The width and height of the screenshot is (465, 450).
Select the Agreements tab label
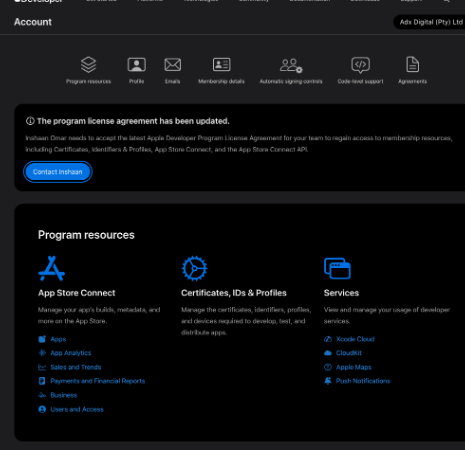pyautogui.click(x=412, y=81)
